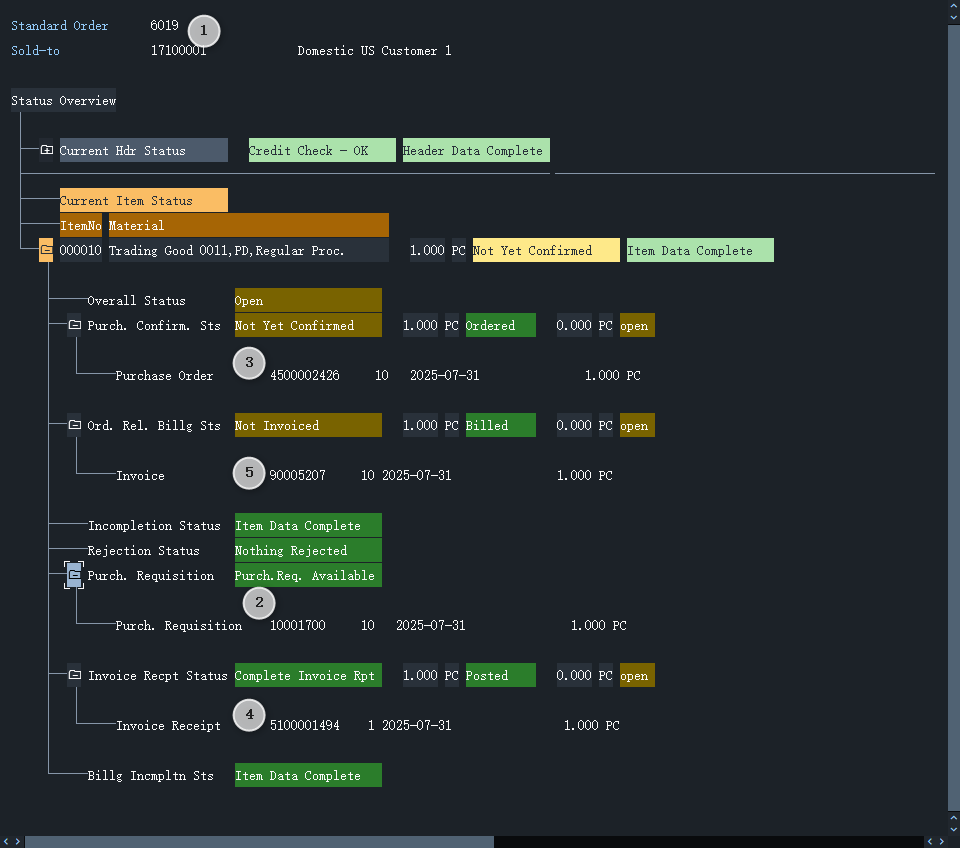Click the Nothing Rejected status
This screenshot has height=848, width=960.
[308, 550]
